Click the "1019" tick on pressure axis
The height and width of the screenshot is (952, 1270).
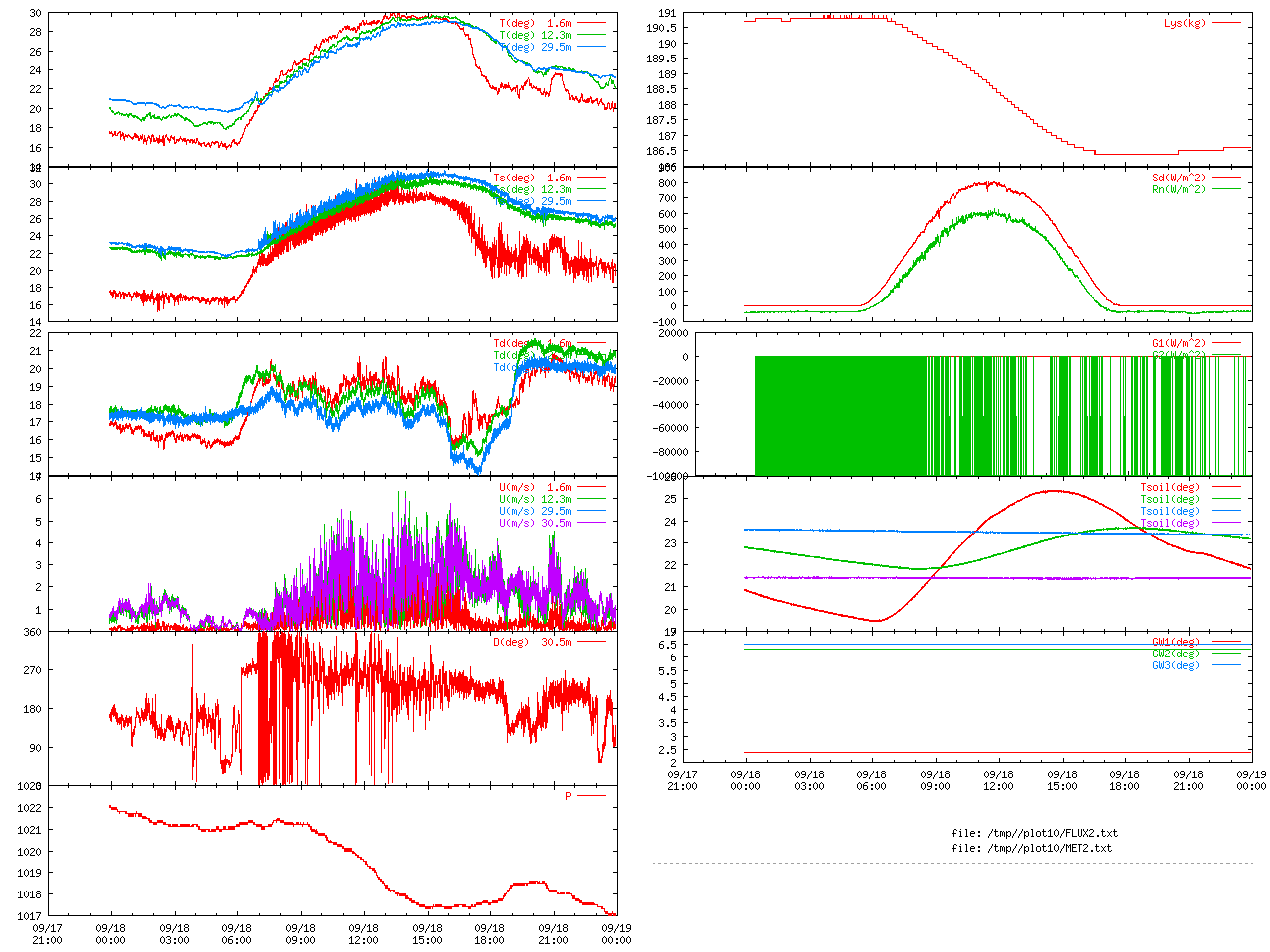click(30, 873)
